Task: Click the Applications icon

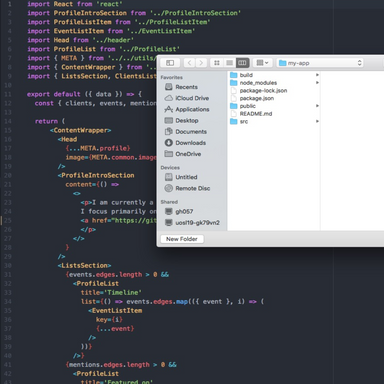Action: [169, 109]
